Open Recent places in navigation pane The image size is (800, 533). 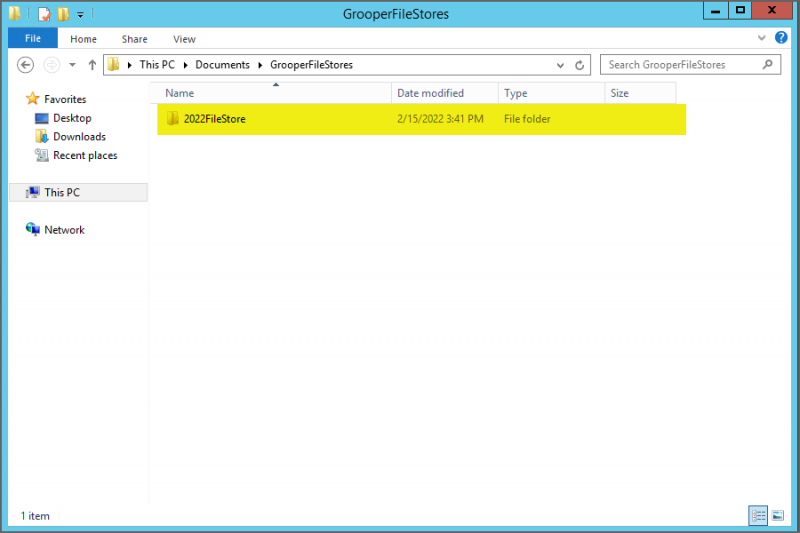(85, 156)
